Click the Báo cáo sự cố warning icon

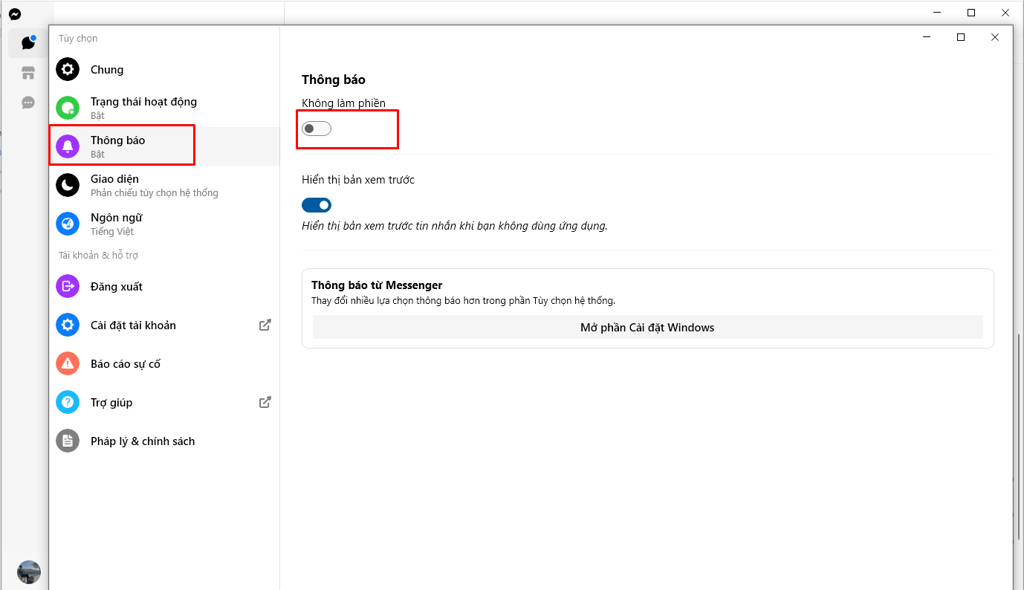pos(67,363)
